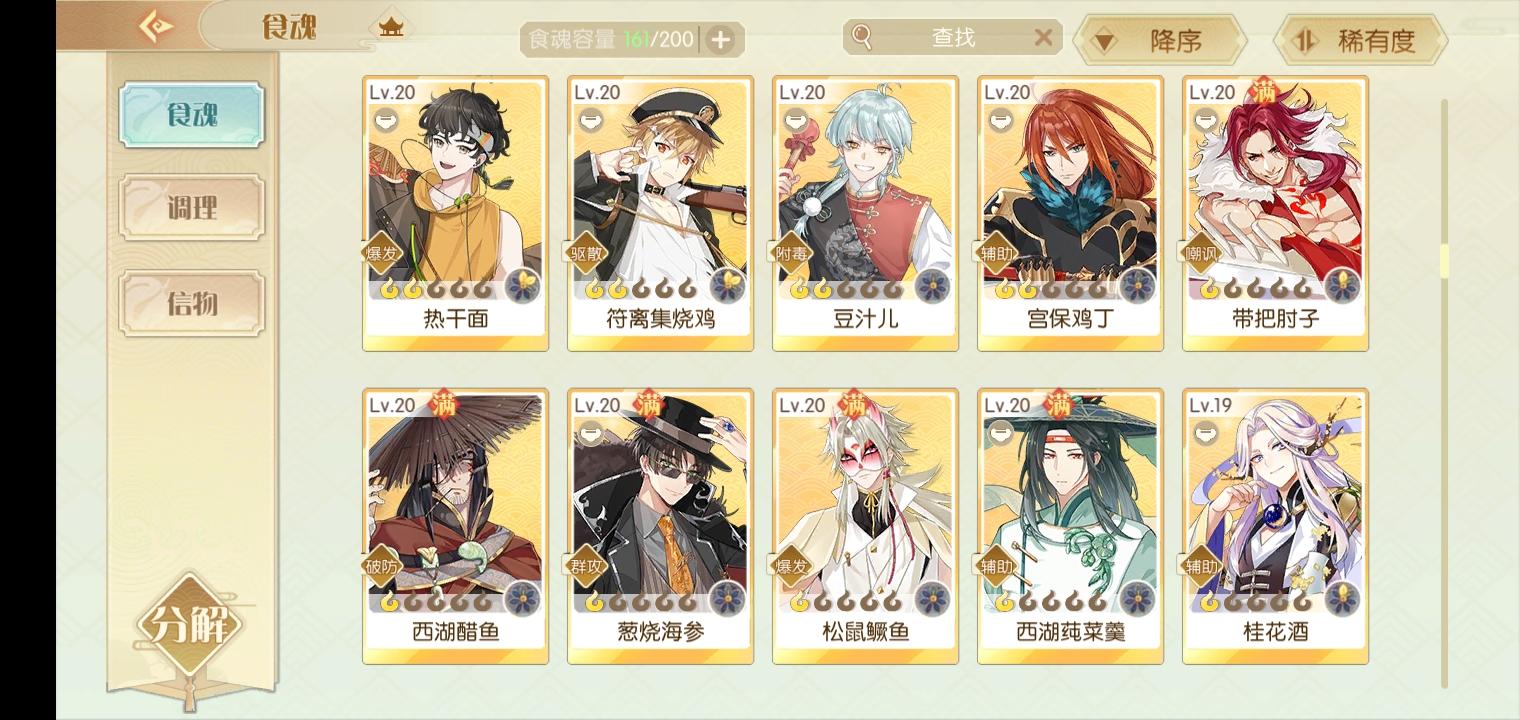Click the 分解 button
This screenshot has height=720, width=1520.
pyautogui.click(x=190, y=625)
